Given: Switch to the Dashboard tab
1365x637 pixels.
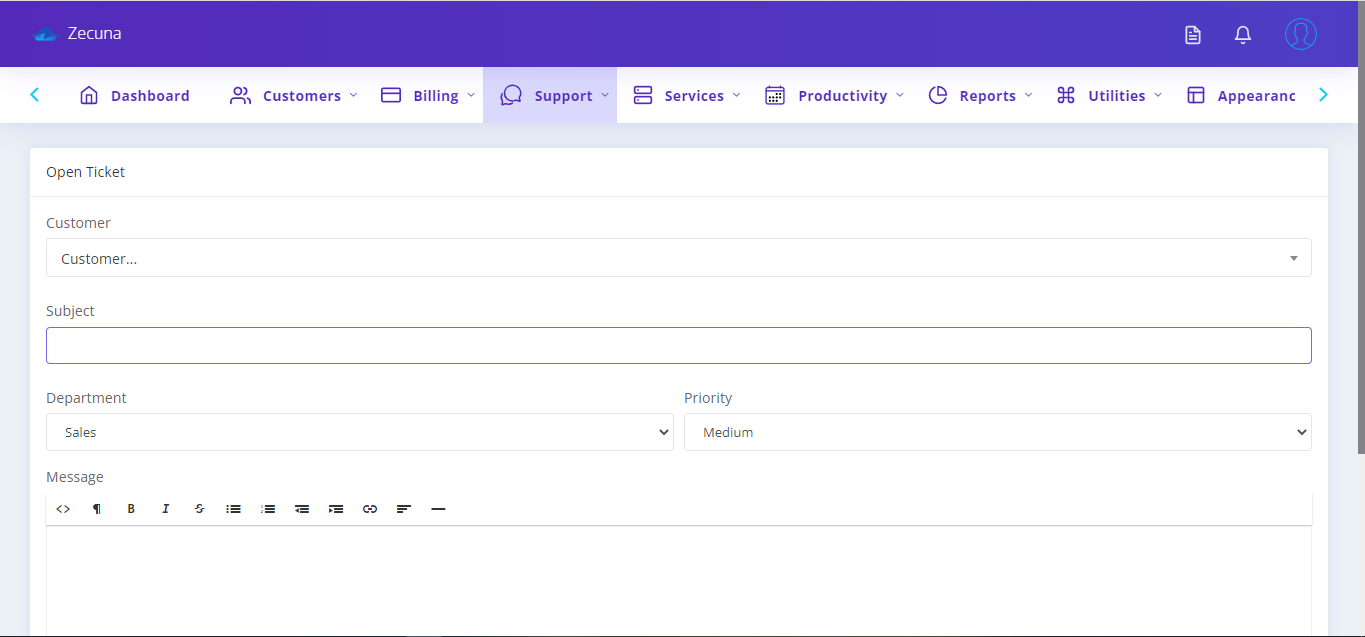Looking at the screenshot, I should click(150, 95).
